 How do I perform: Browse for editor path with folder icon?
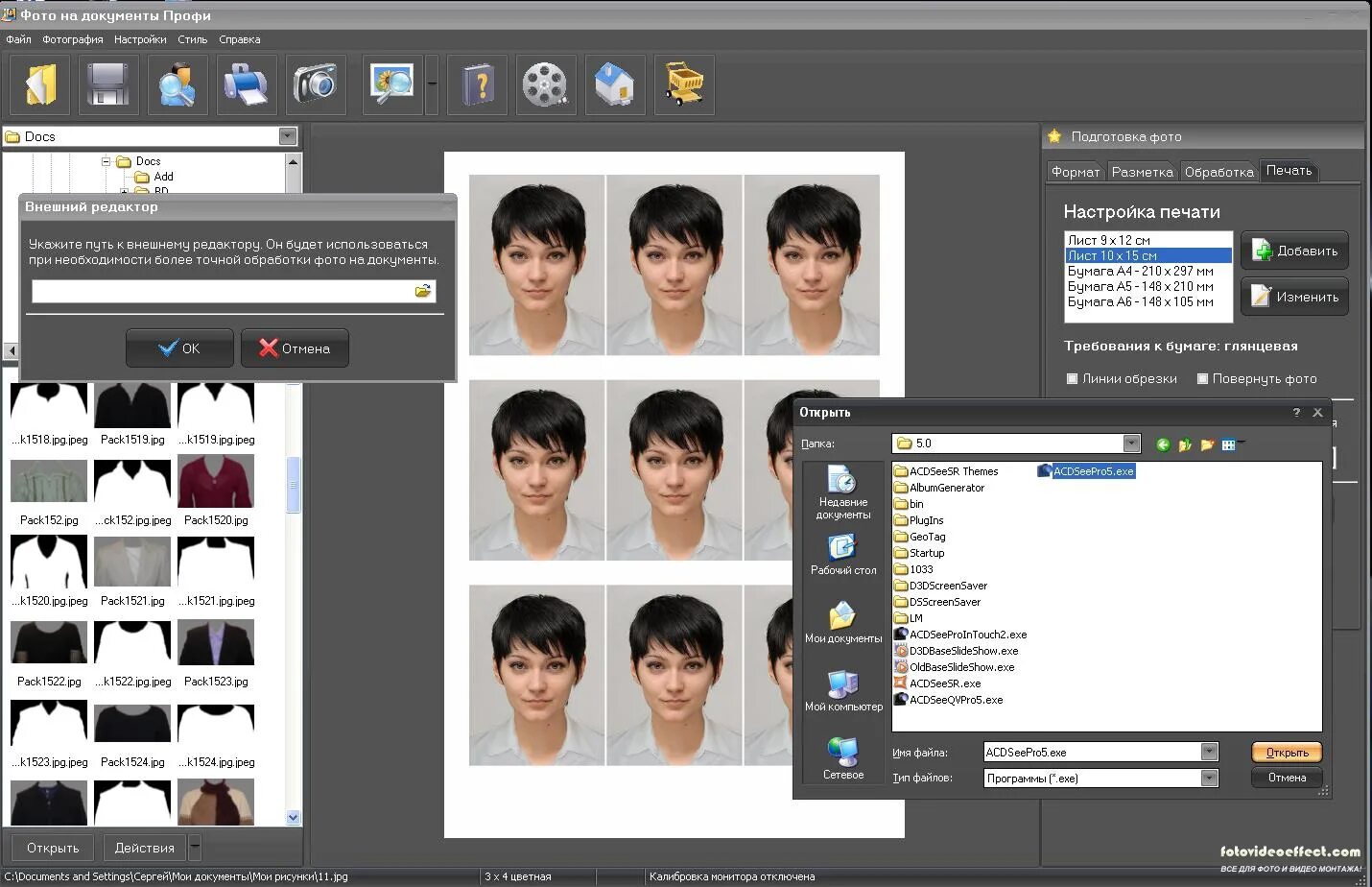pyautogui.click(x=422, y=291)
